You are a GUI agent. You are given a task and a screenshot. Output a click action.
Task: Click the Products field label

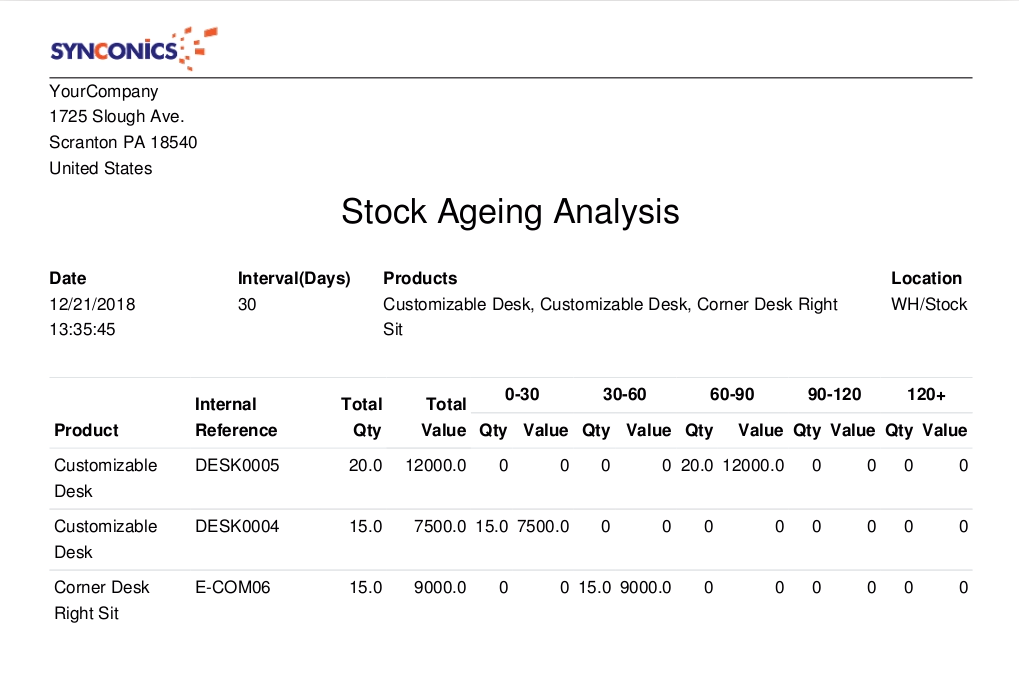420,278
